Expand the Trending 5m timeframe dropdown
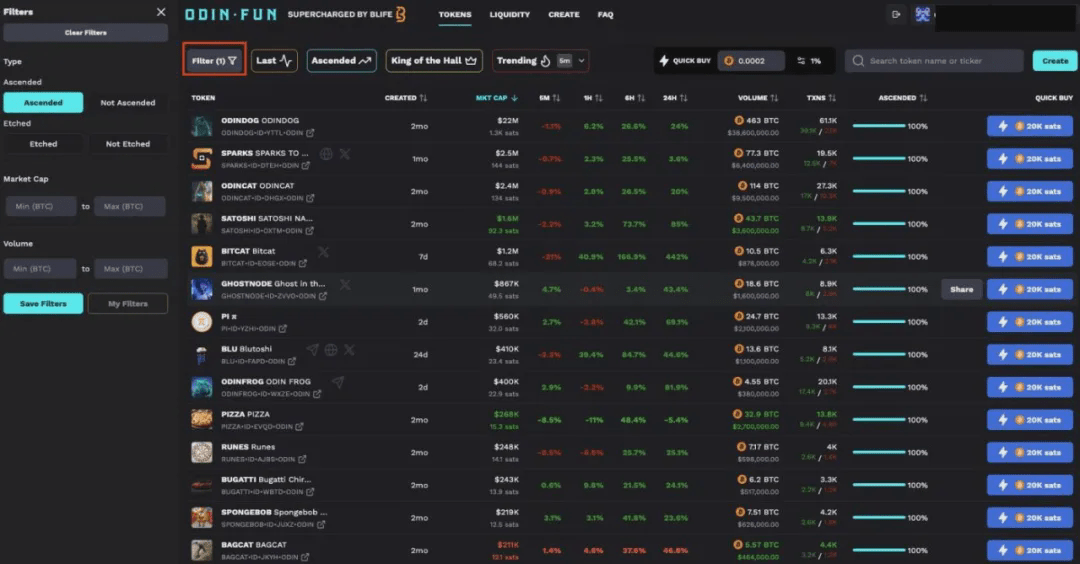The width and height of the screenshot is (1080, 564). [x=581, y=61]
